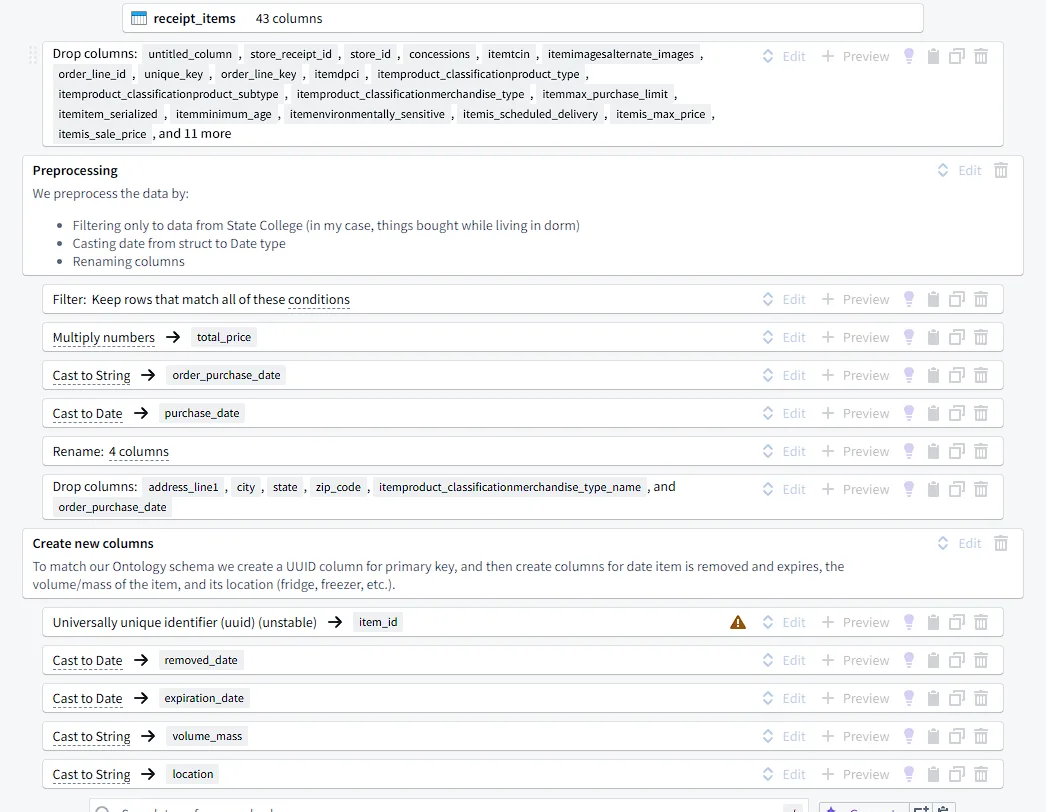Delete the Preprocessing section
This screenshot has width=1046, height=812.
pyautogui.click(x=1001, y=170)
